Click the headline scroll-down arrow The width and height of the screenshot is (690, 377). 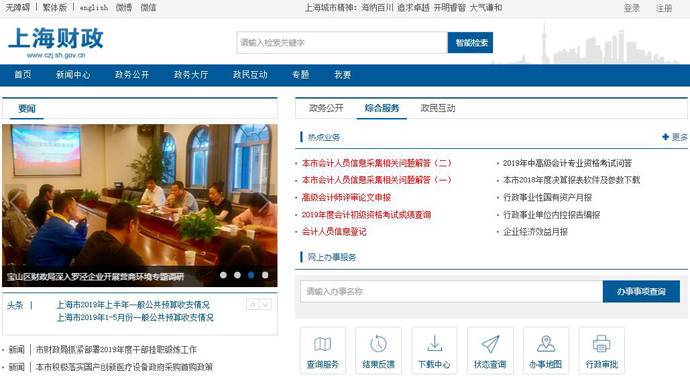pos(265,304)
